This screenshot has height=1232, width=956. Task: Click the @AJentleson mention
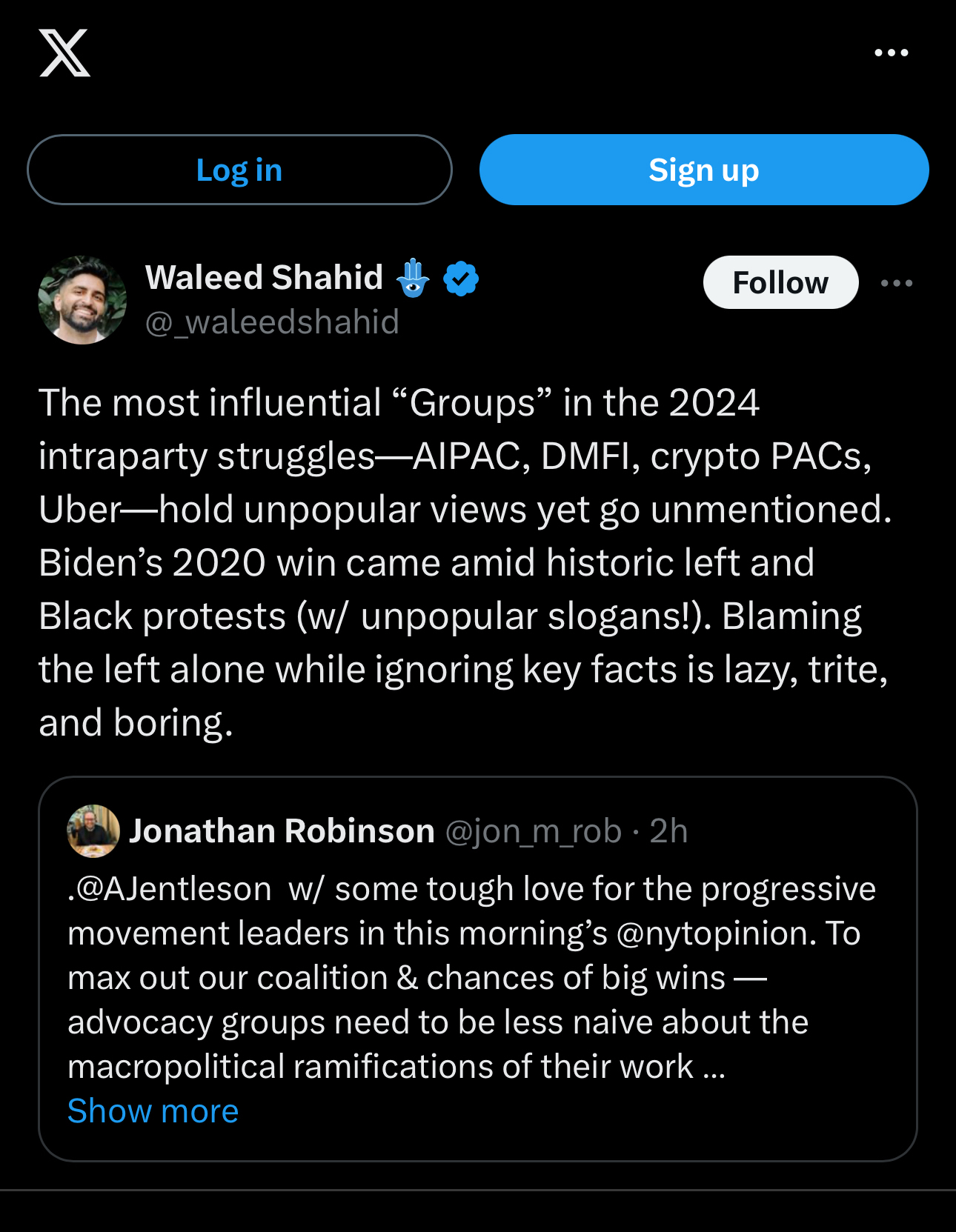[173, 889]
